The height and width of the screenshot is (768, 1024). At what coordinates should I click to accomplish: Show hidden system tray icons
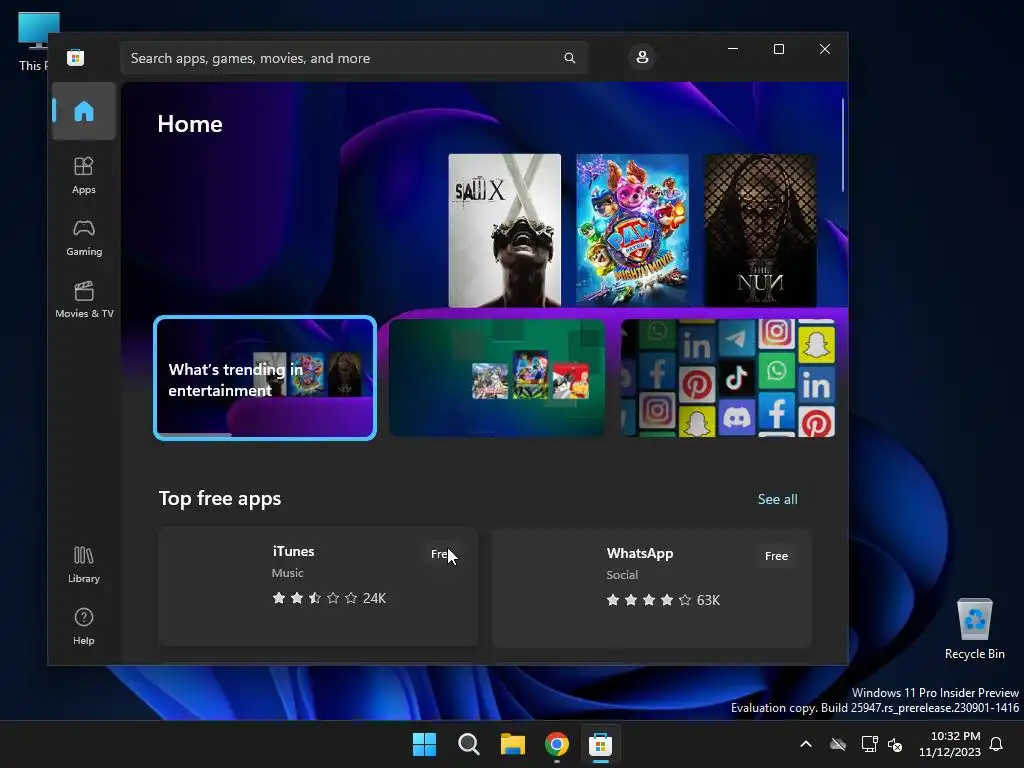806,744
